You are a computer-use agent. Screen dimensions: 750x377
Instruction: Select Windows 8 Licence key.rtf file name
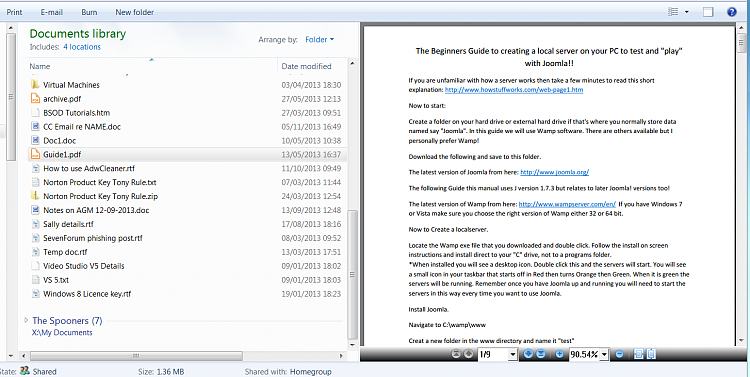point(87,294)
